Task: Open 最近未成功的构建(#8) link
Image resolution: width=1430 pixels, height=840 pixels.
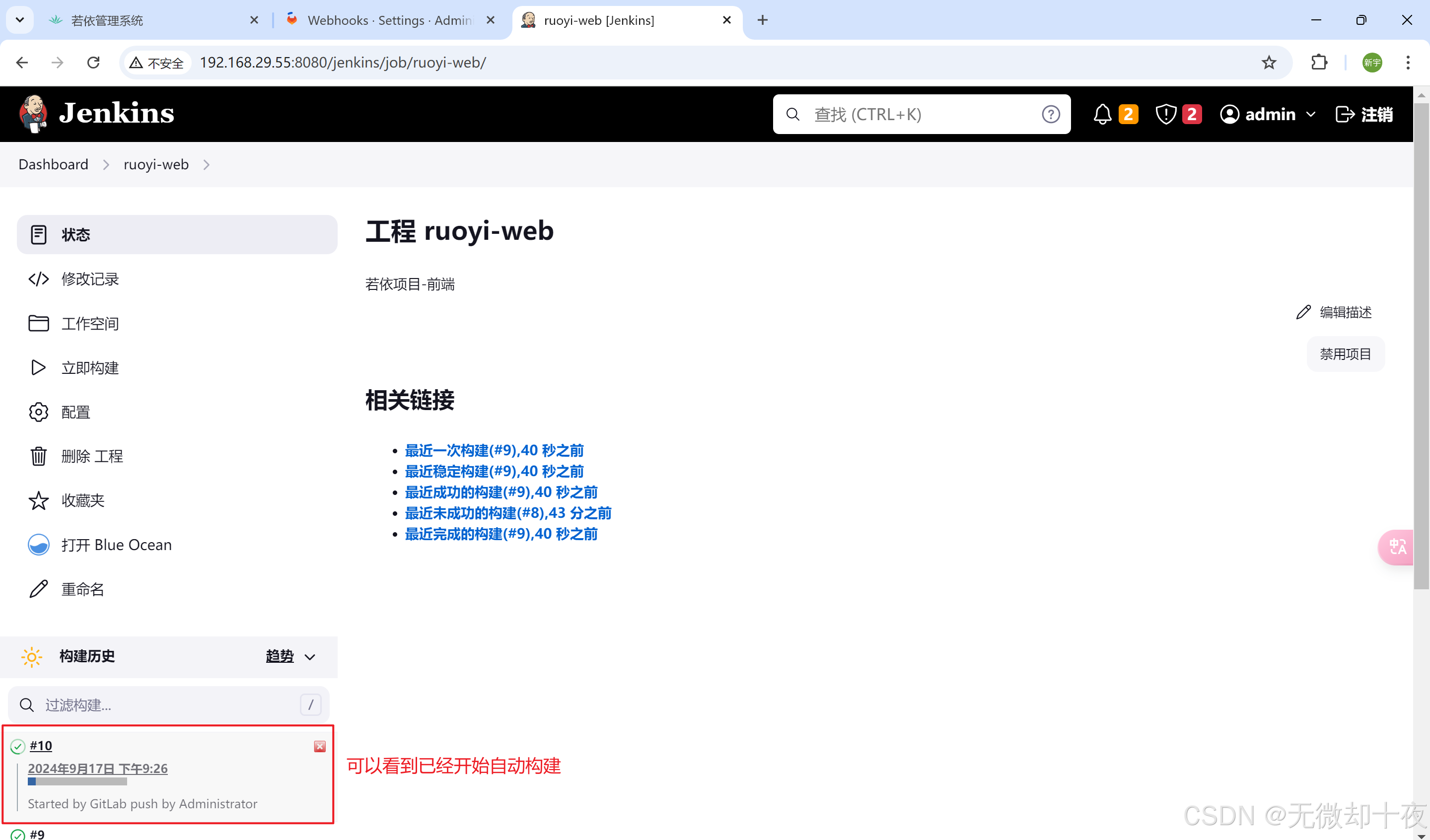Action: point(508,513)
